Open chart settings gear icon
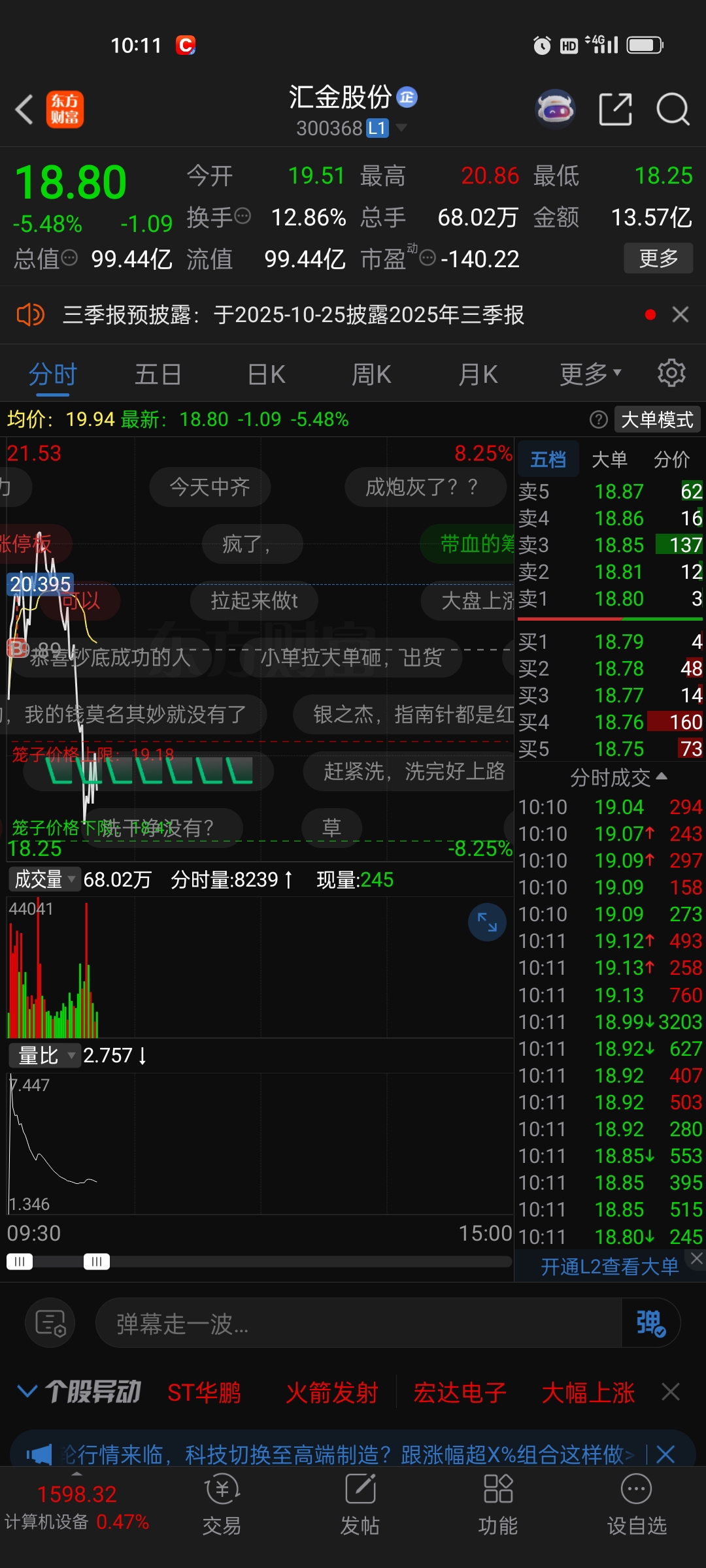 tap(671, 373)
